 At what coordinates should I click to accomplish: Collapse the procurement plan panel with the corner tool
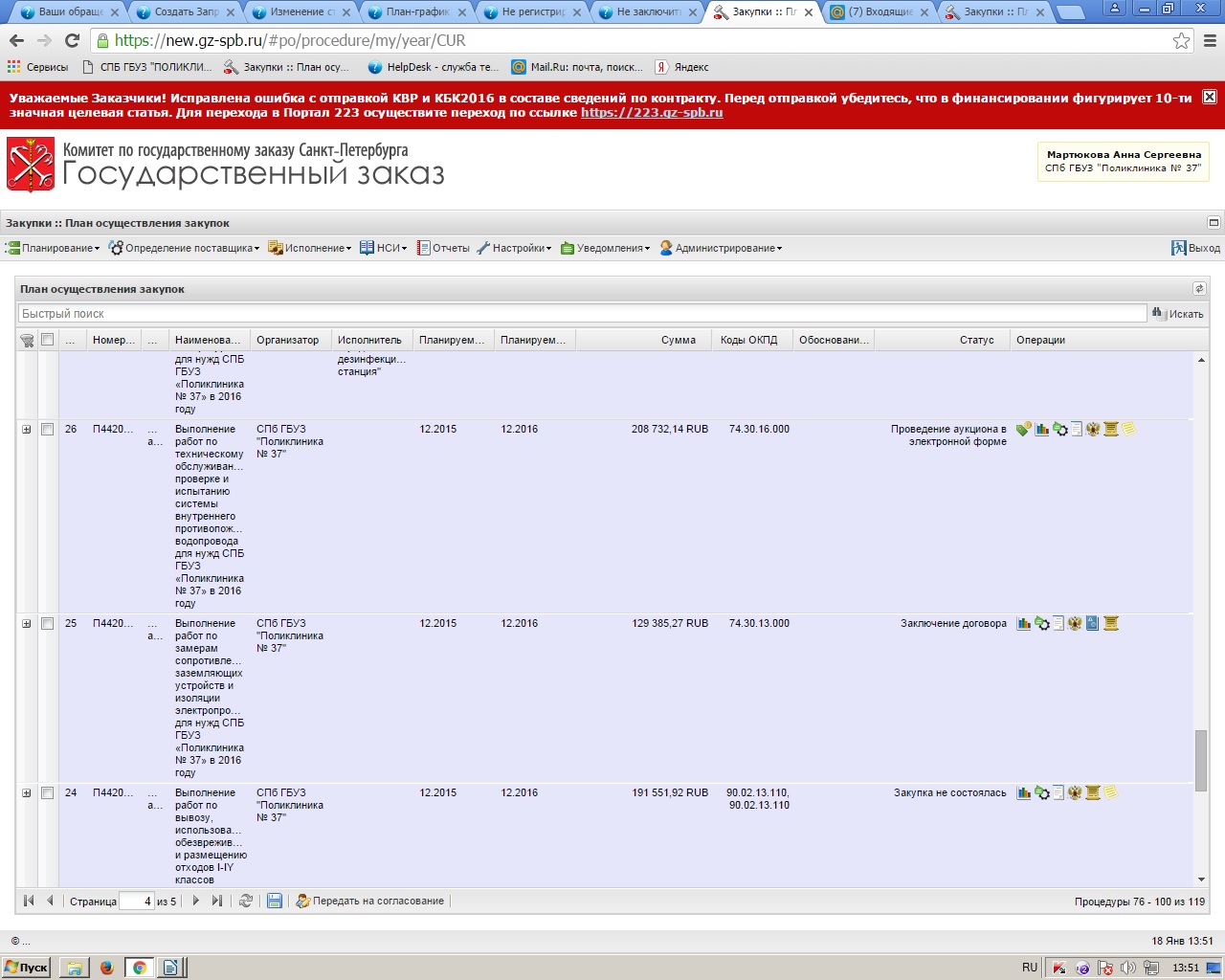pos(1199,289)
